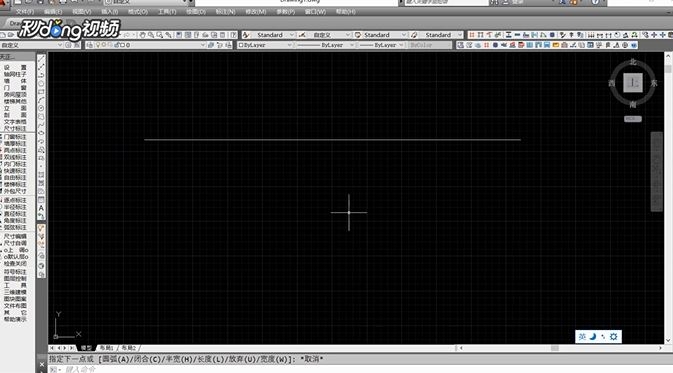Click the top face of the ViewCube
Image resolution: width=673 pixels, height=373 pixels.
tap(633, 83)
